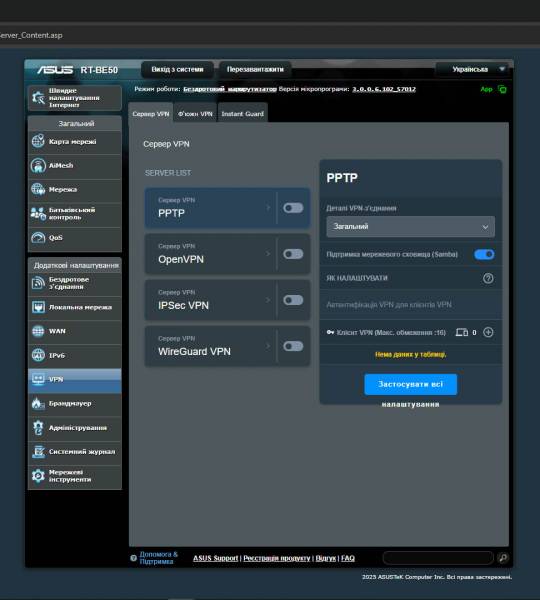The height and width of the screenshot is (600, 540).
Task: Click the search magnifier icon in footer
Action: 503,558
